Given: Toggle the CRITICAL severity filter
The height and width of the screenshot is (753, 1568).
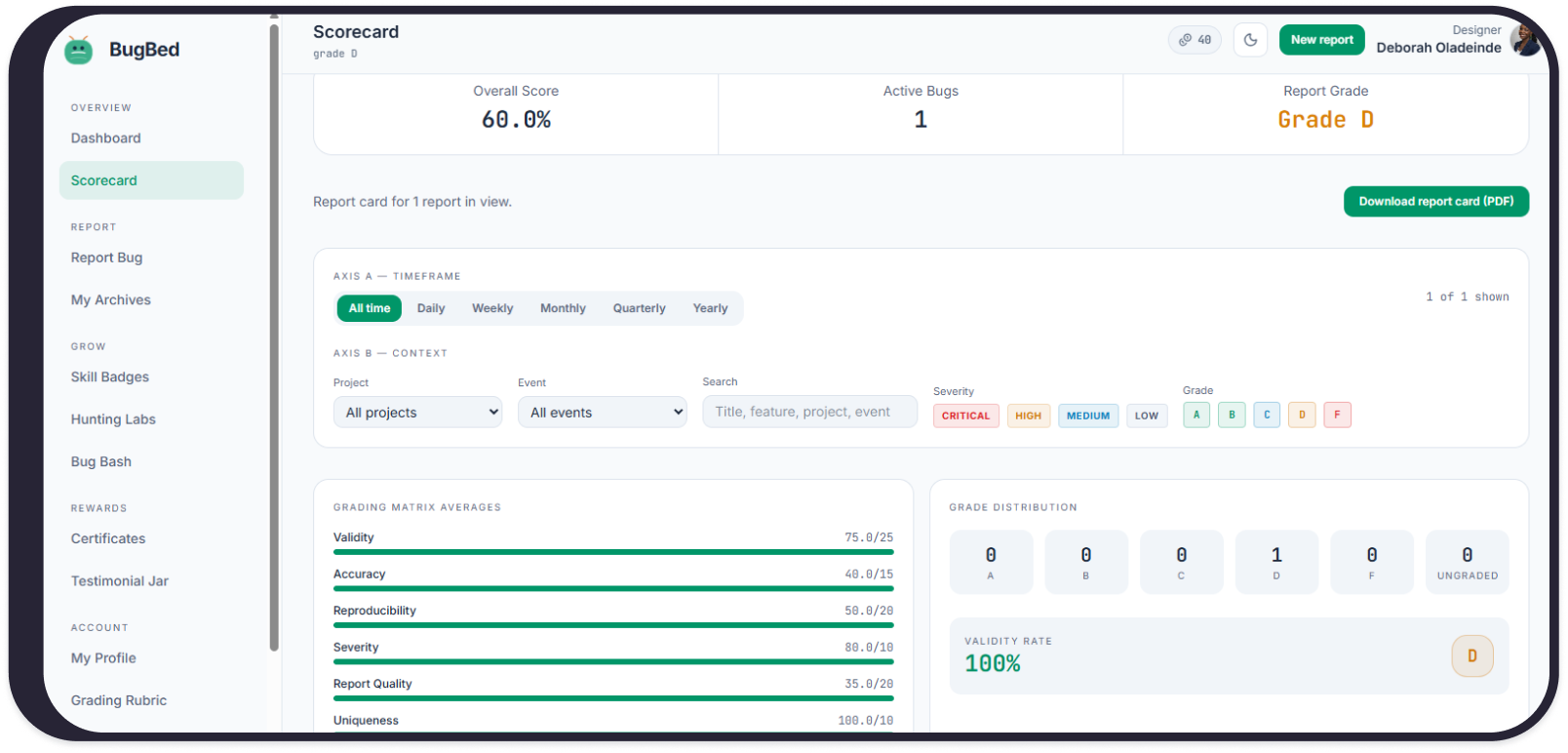Looking at the screenshot, I should tap(965, 416).
